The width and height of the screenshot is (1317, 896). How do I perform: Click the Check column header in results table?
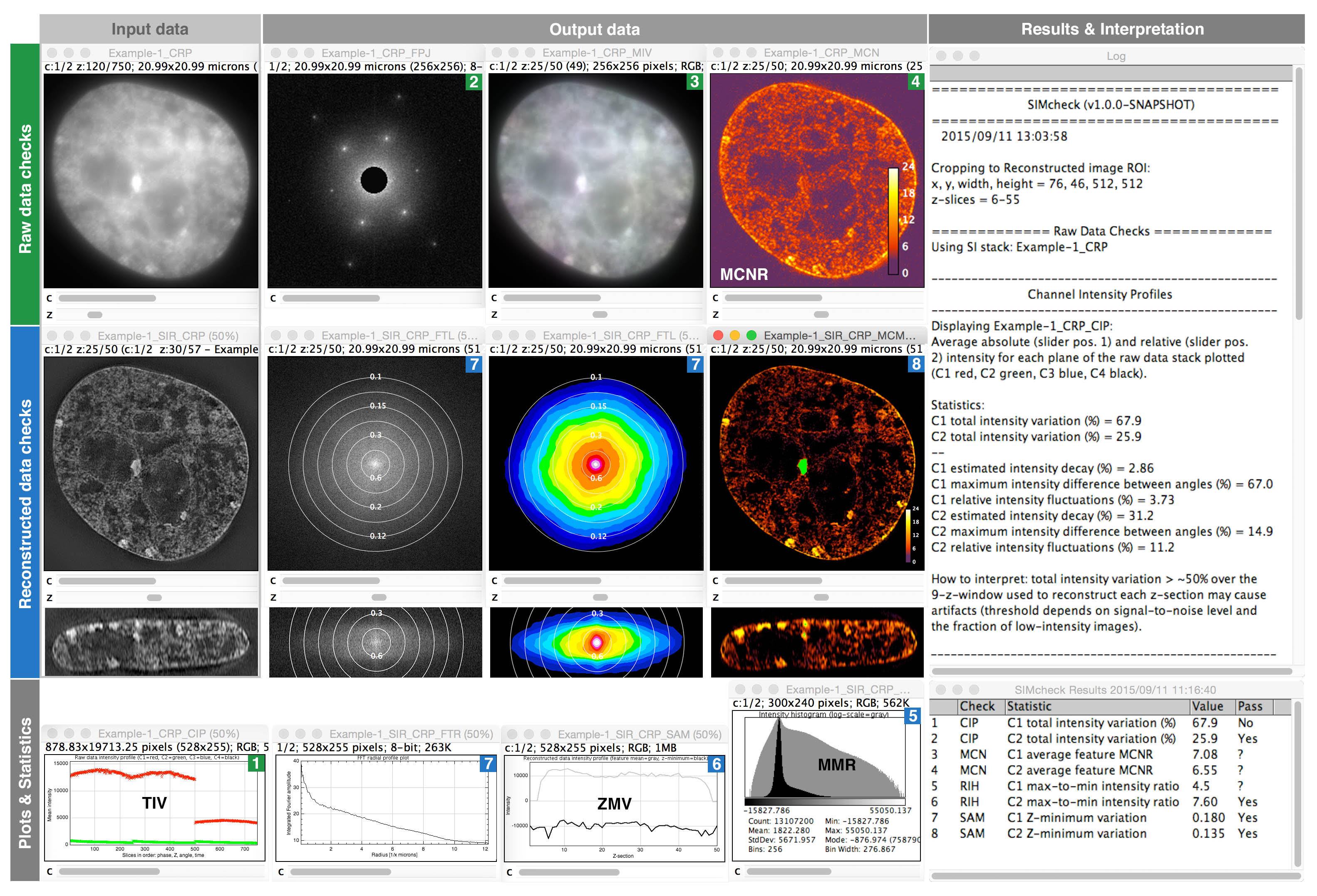pyautogui.click(x=977, y=706)
